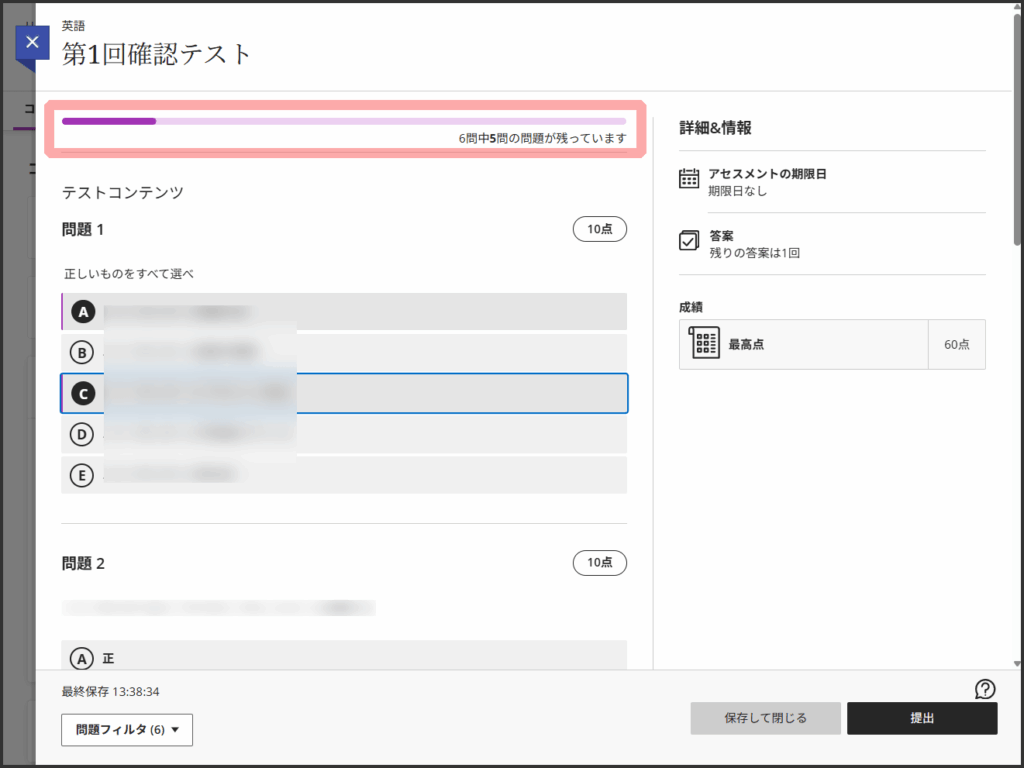1024x768 pixels.
Task: Select 正 answer for Question 2
Action: coord(84,658)
